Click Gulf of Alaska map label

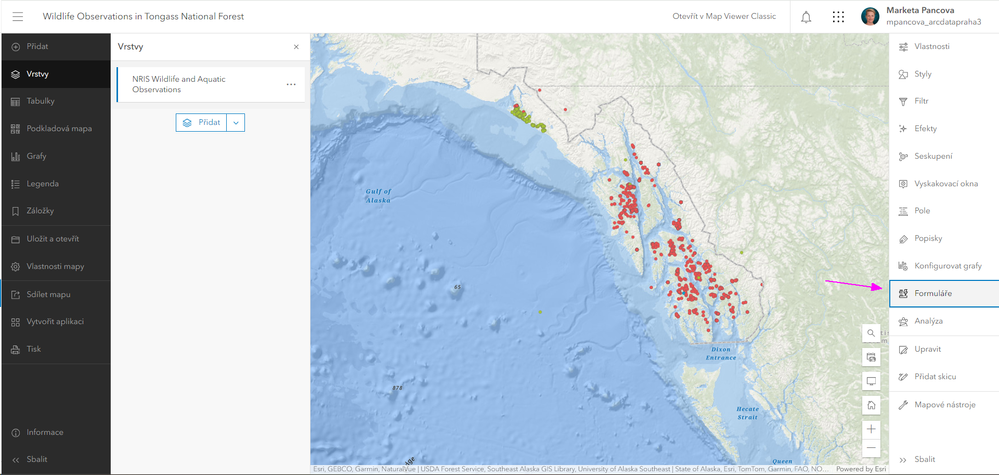coord(378,195)
